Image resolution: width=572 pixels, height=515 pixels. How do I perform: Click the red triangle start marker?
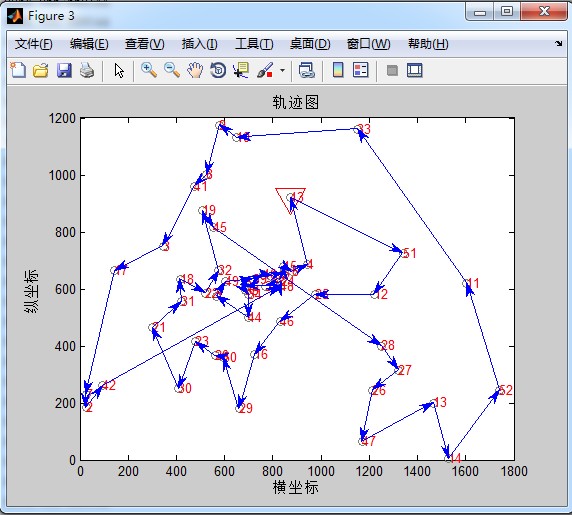pos(290,201)
